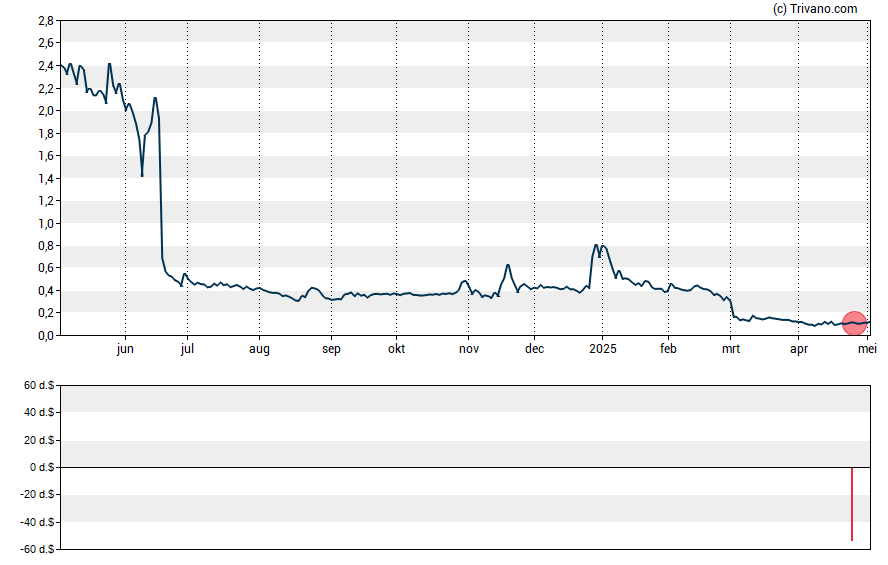Select the '2025' year label
888x565 pixels.
point(603,349)
